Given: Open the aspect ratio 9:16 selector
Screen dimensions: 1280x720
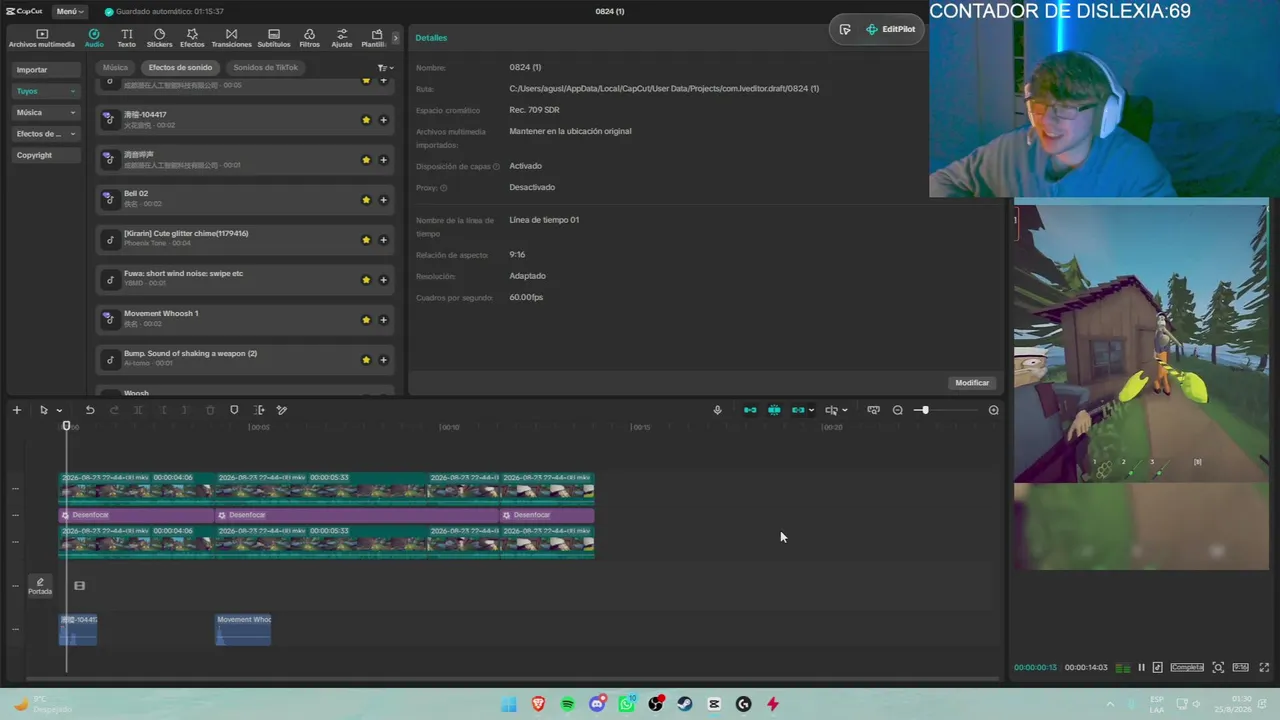Looking at the screenshot, I should point(1240,667).
